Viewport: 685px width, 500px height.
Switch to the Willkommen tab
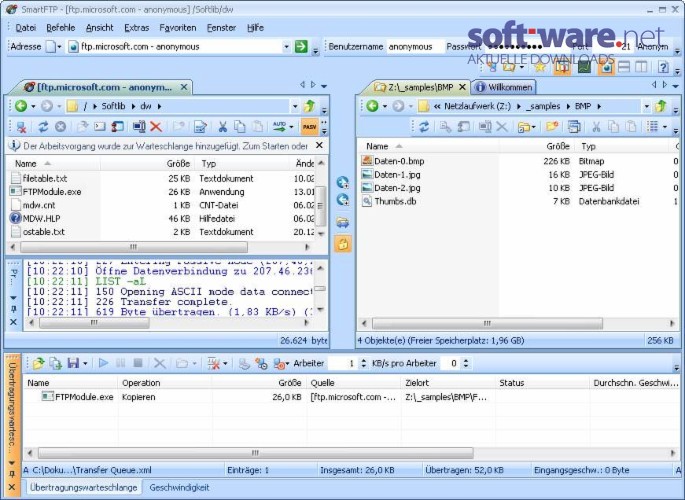(504, 87)
